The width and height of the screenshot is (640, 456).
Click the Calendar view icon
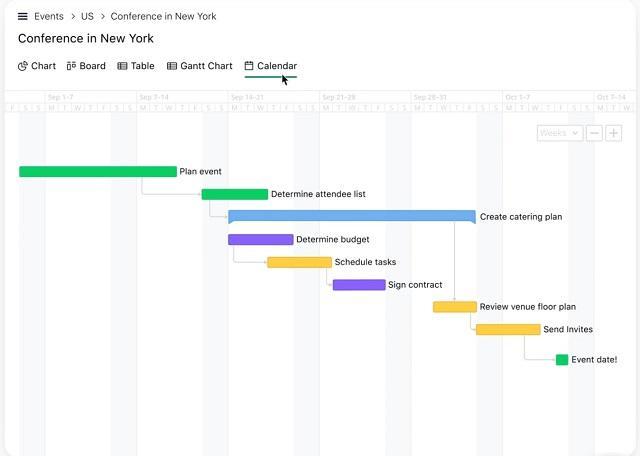tap(249, 66)
